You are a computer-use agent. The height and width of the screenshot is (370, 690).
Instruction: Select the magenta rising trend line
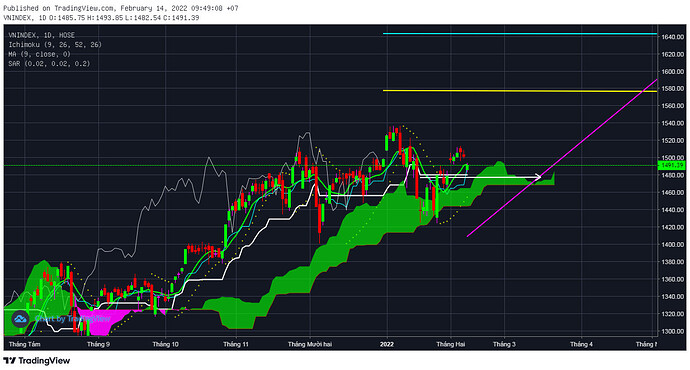click(x=562, y=158)
